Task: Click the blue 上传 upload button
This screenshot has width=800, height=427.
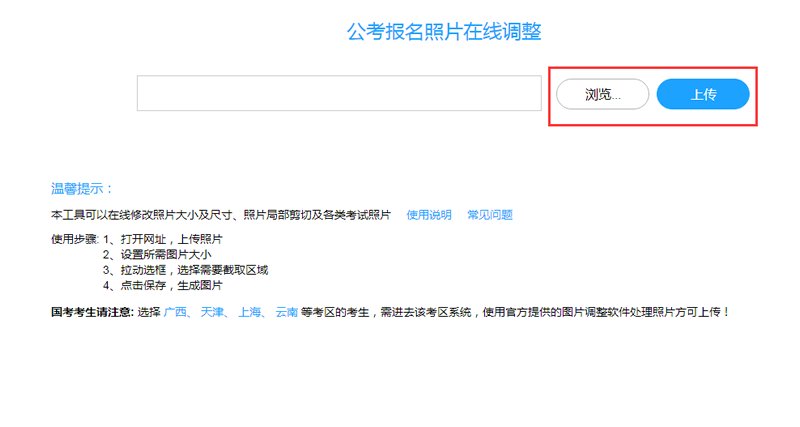Action: point(703,94)
